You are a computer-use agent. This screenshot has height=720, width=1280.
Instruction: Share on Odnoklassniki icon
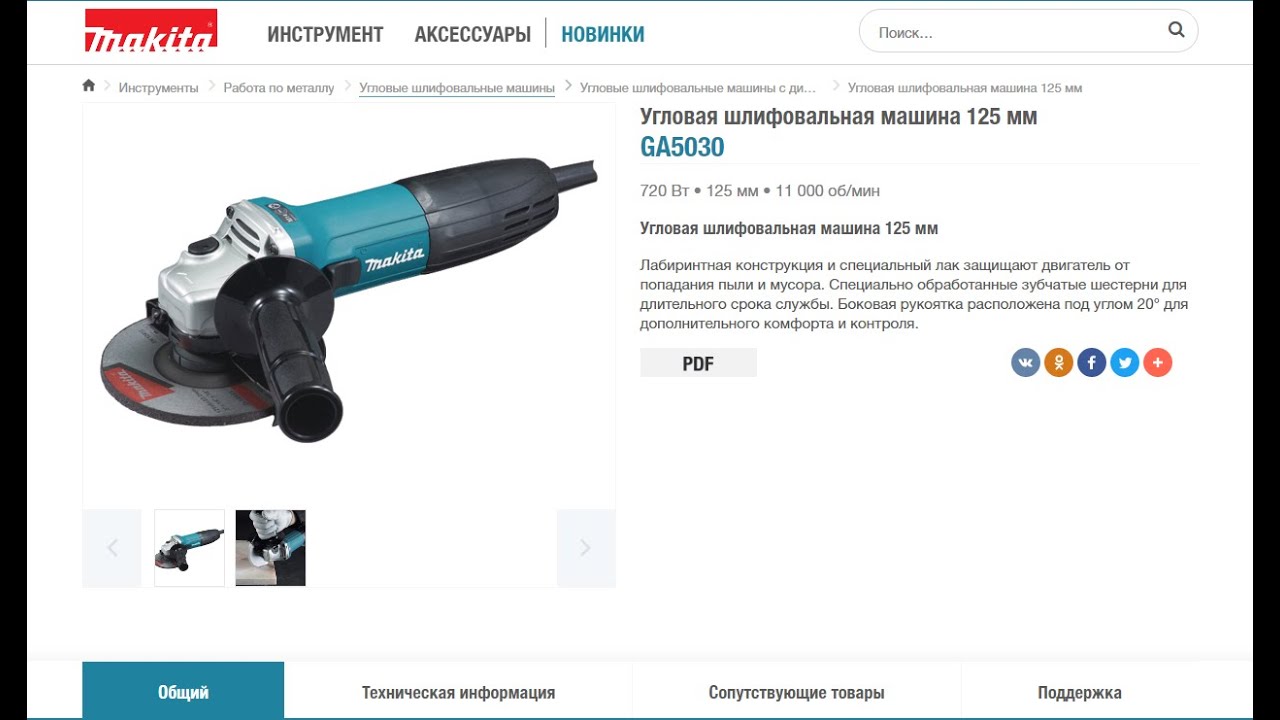tap(1059, 362)
